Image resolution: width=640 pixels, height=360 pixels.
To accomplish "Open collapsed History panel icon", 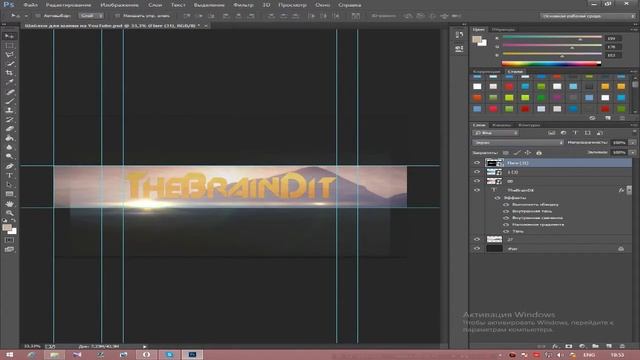I will 459,35.
